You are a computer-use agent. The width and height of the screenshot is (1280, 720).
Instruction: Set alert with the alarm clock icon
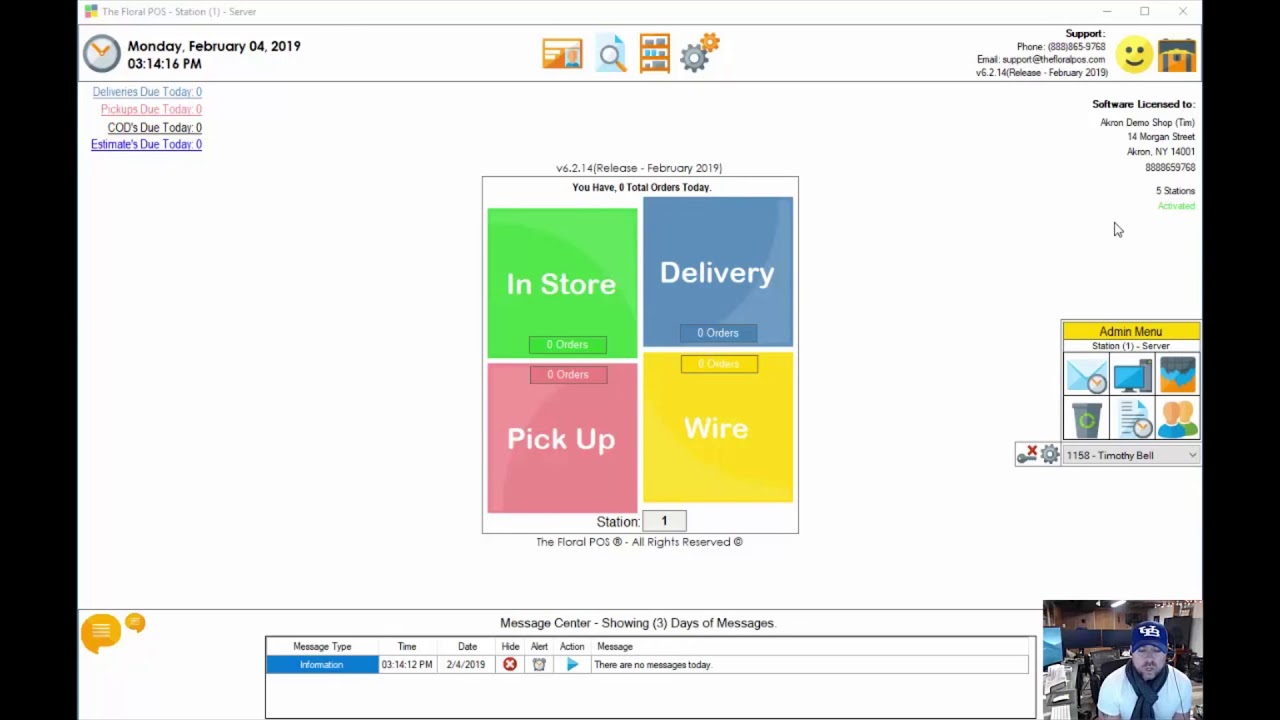tap(539, 664)
